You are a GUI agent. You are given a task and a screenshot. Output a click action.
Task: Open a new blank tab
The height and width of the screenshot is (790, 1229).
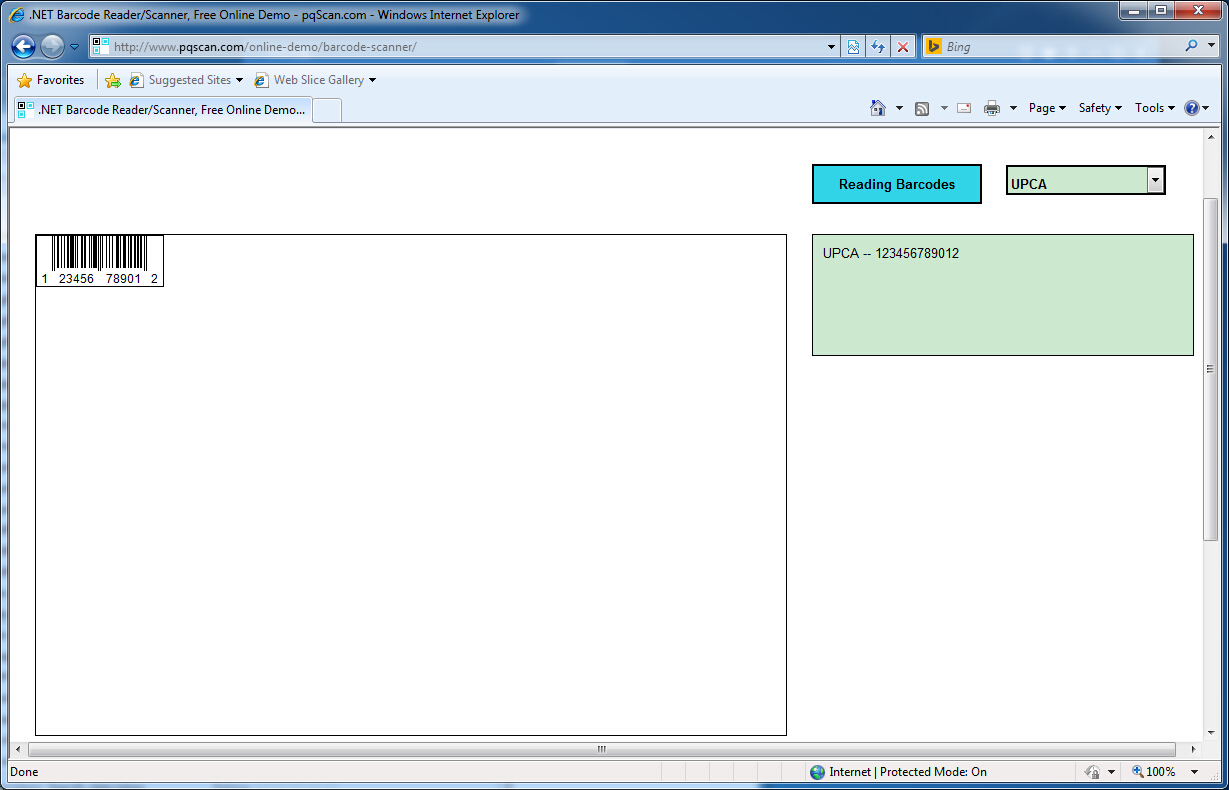pos(328,110)
